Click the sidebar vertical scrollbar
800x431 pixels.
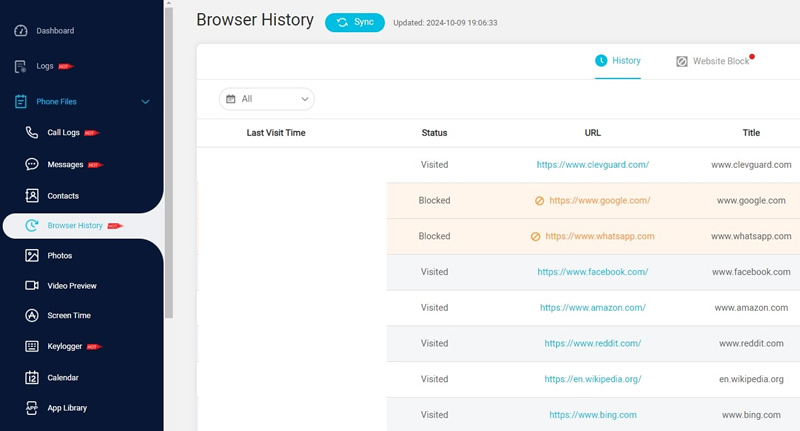click(x=169, y=163)
